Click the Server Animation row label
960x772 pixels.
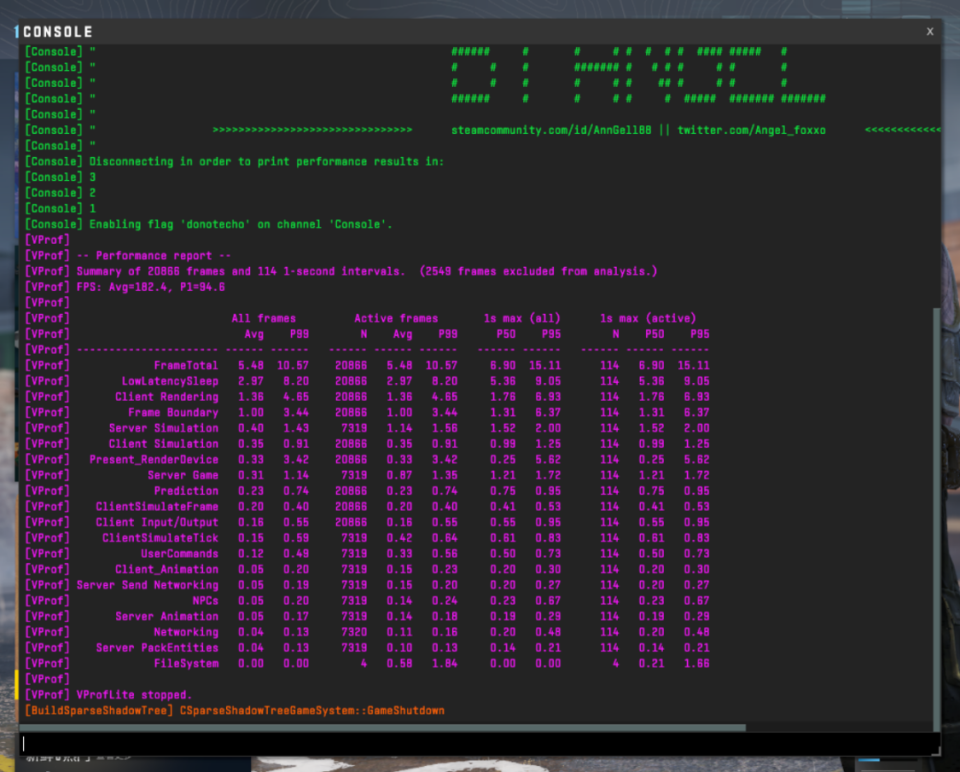[x=167, y=616]
